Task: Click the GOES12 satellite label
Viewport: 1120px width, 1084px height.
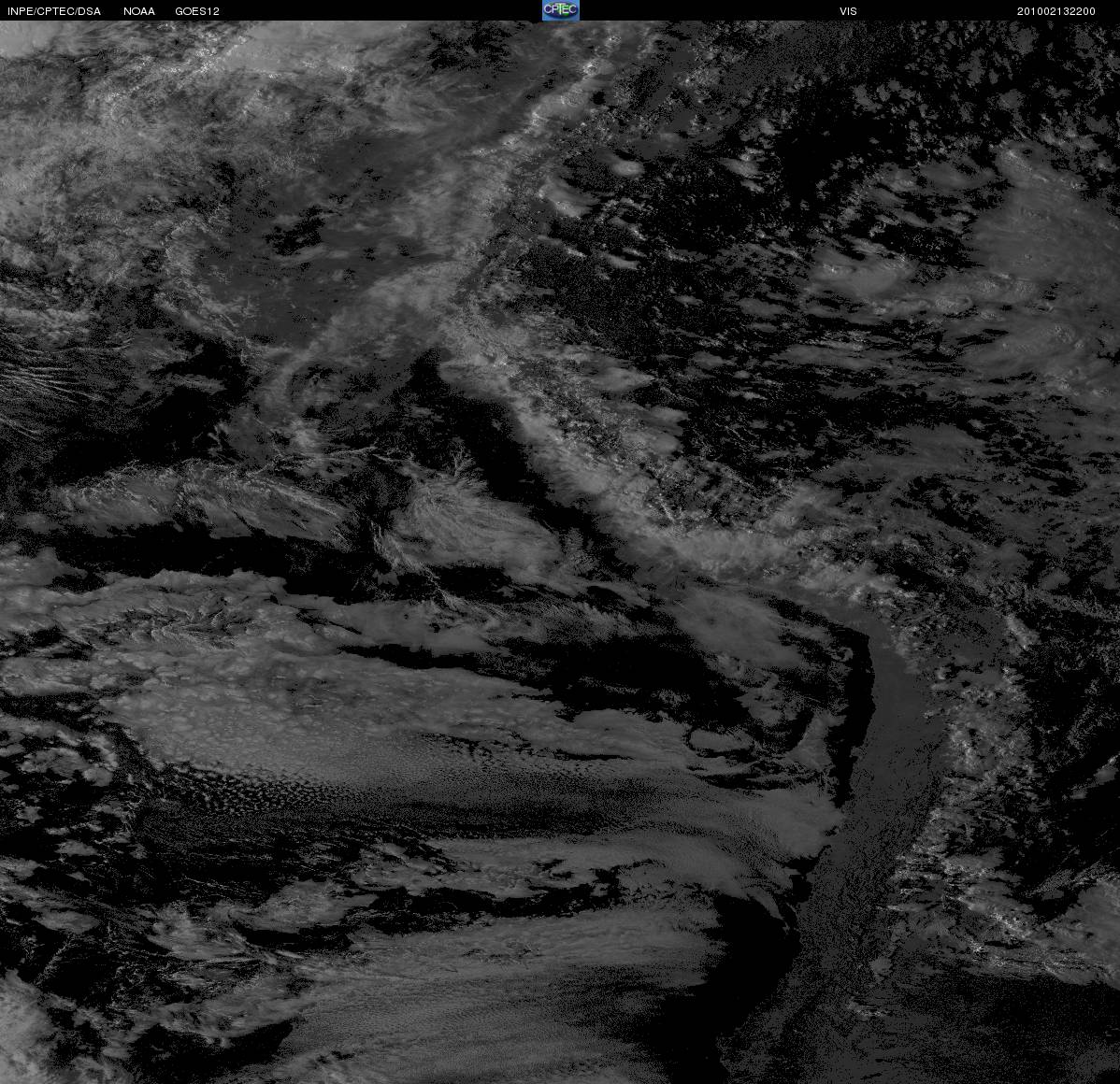Action: pos(197,11)
